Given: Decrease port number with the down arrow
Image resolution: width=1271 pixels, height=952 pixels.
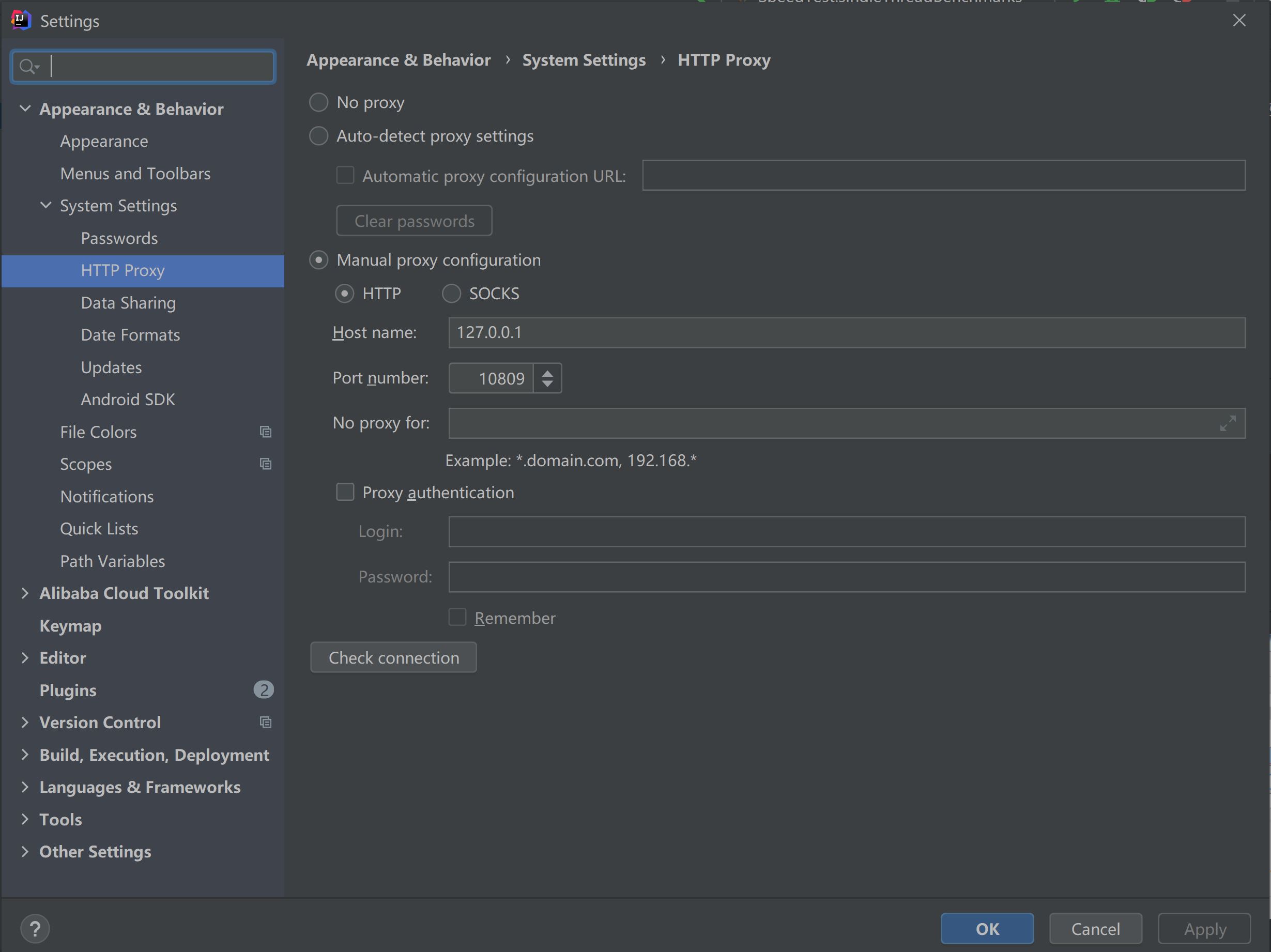Looking at the screenshot, I should 547,383.
